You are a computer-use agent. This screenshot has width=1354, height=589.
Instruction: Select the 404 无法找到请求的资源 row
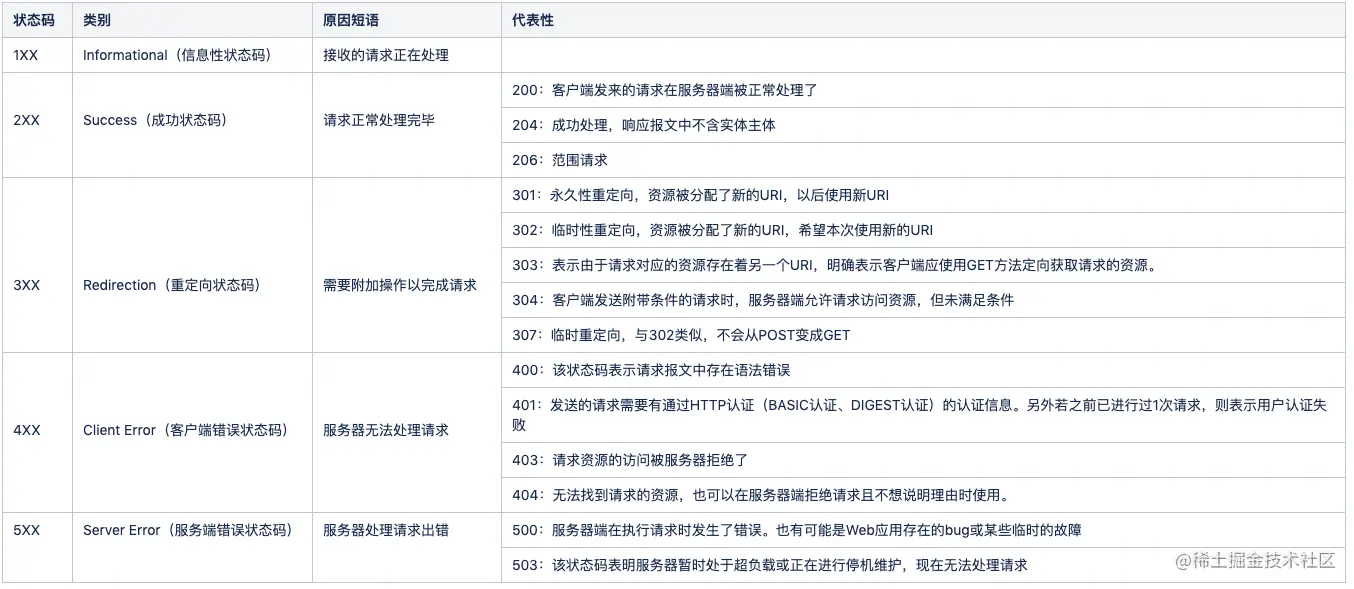pos(924,495)
